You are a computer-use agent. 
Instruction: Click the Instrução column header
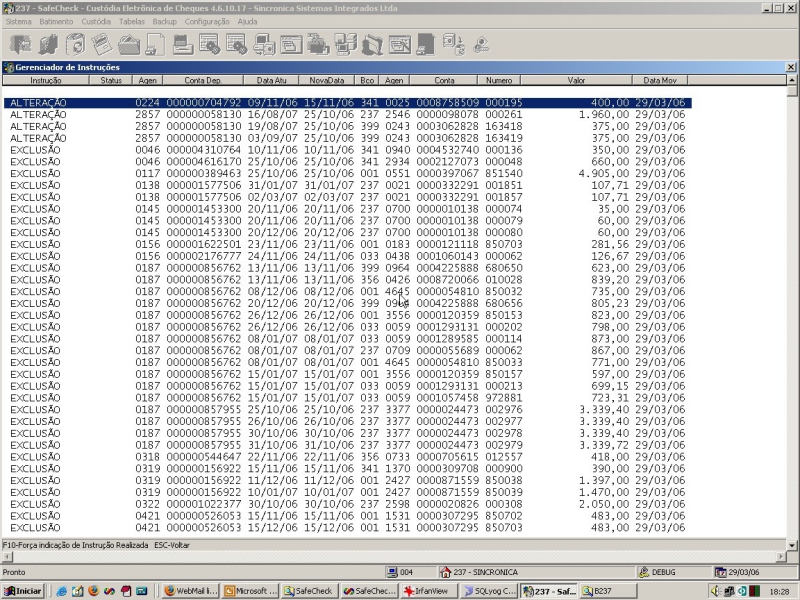point(45,80)
